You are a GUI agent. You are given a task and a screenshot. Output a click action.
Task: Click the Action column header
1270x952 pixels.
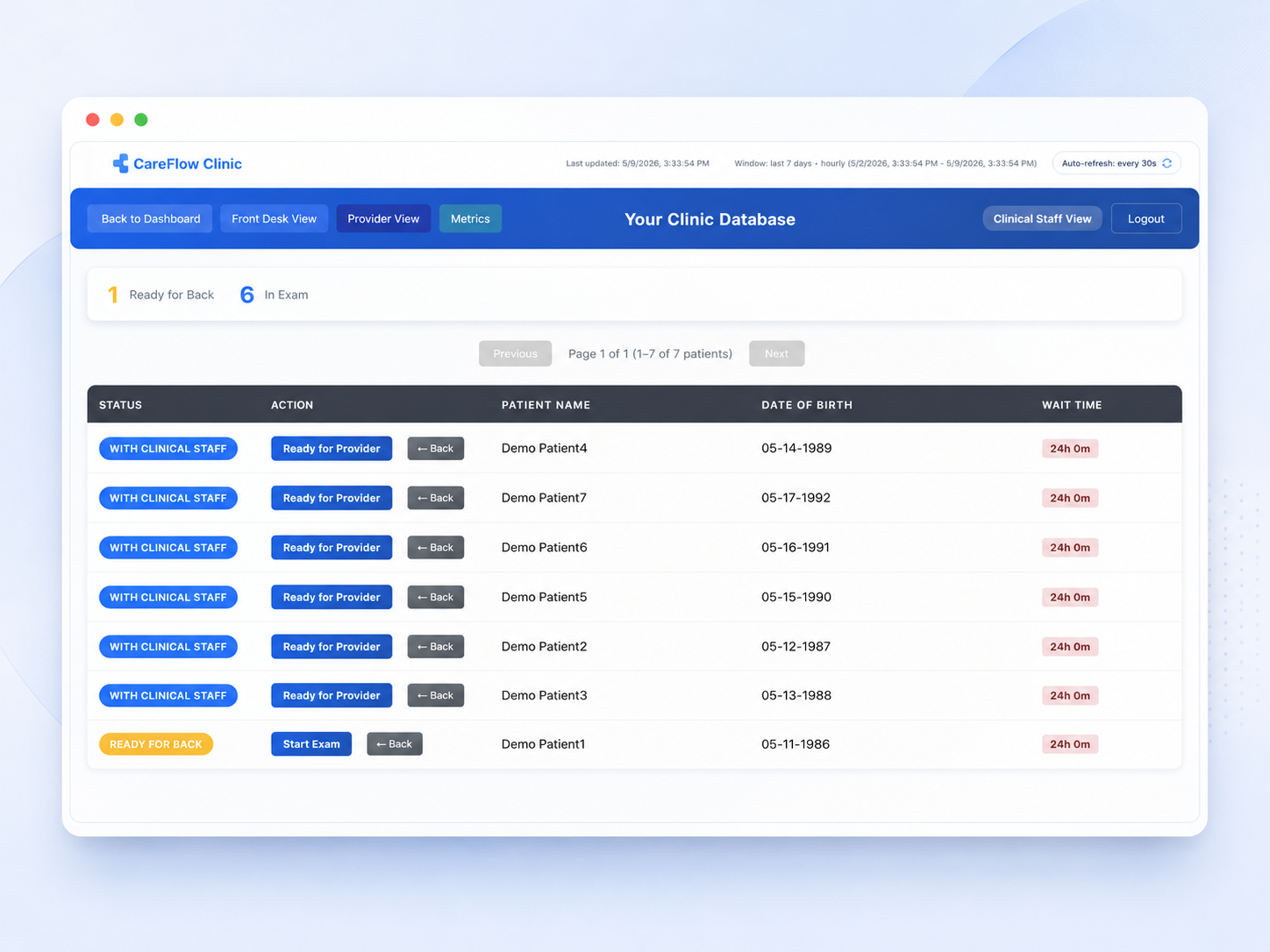(x=292, y=405)
